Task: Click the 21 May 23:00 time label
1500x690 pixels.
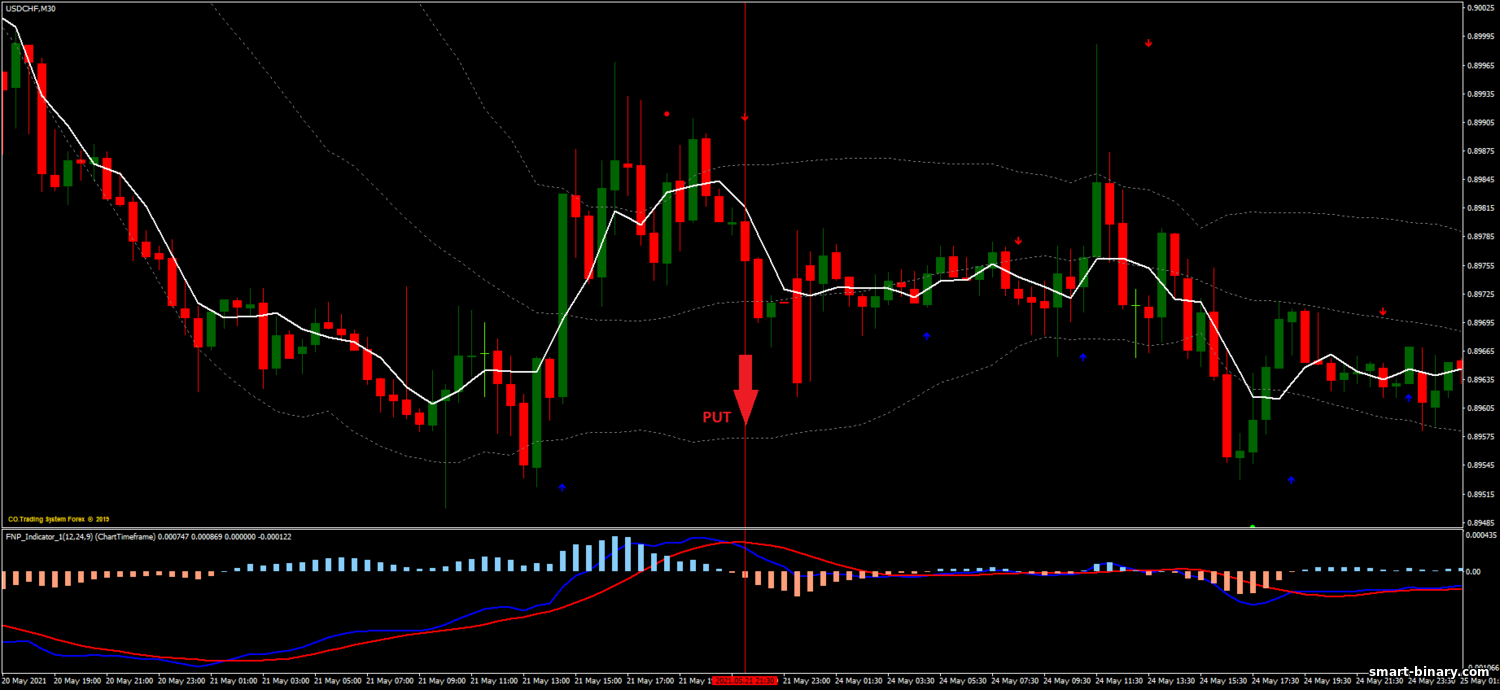Action: click(808, 680)
